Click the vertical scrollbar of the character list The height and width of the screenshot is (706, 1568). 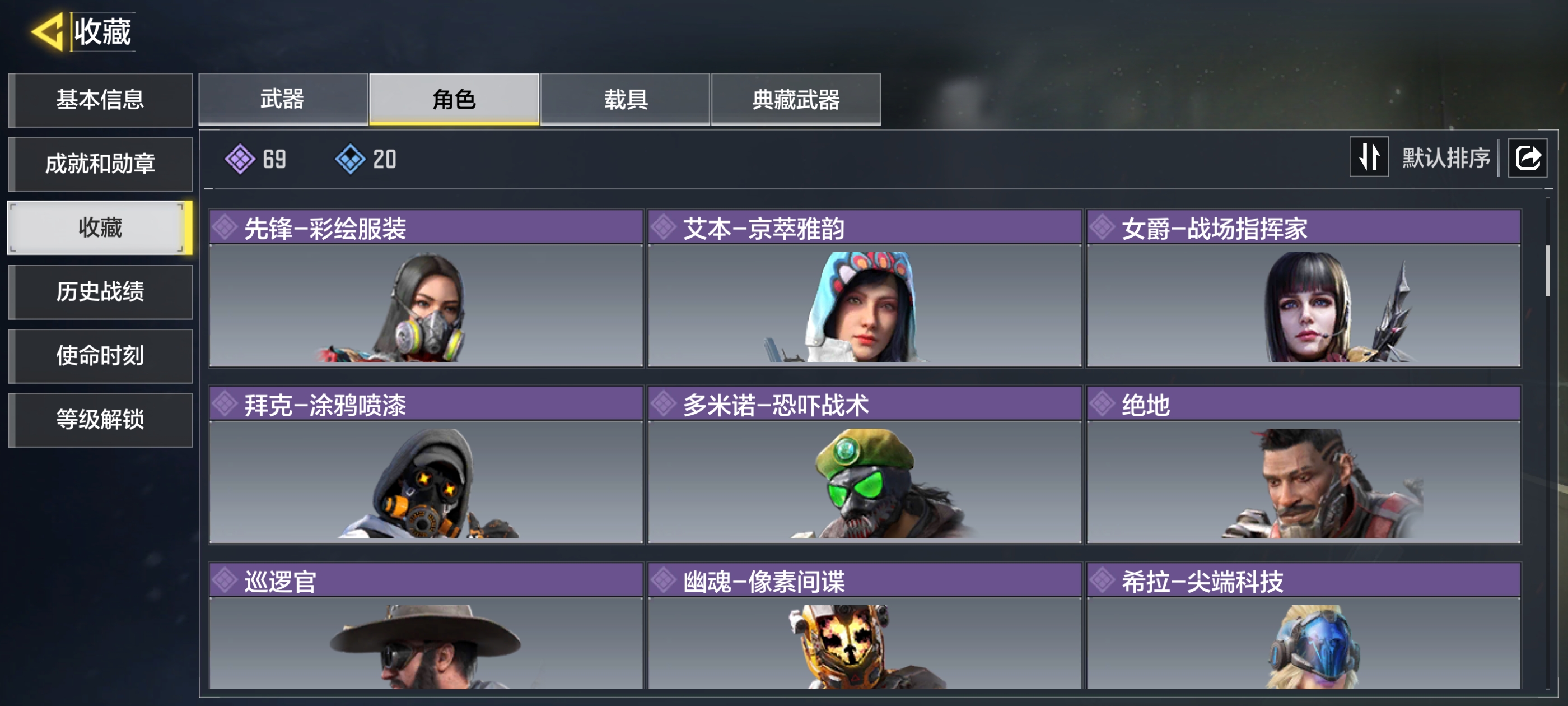(1548, 271)
